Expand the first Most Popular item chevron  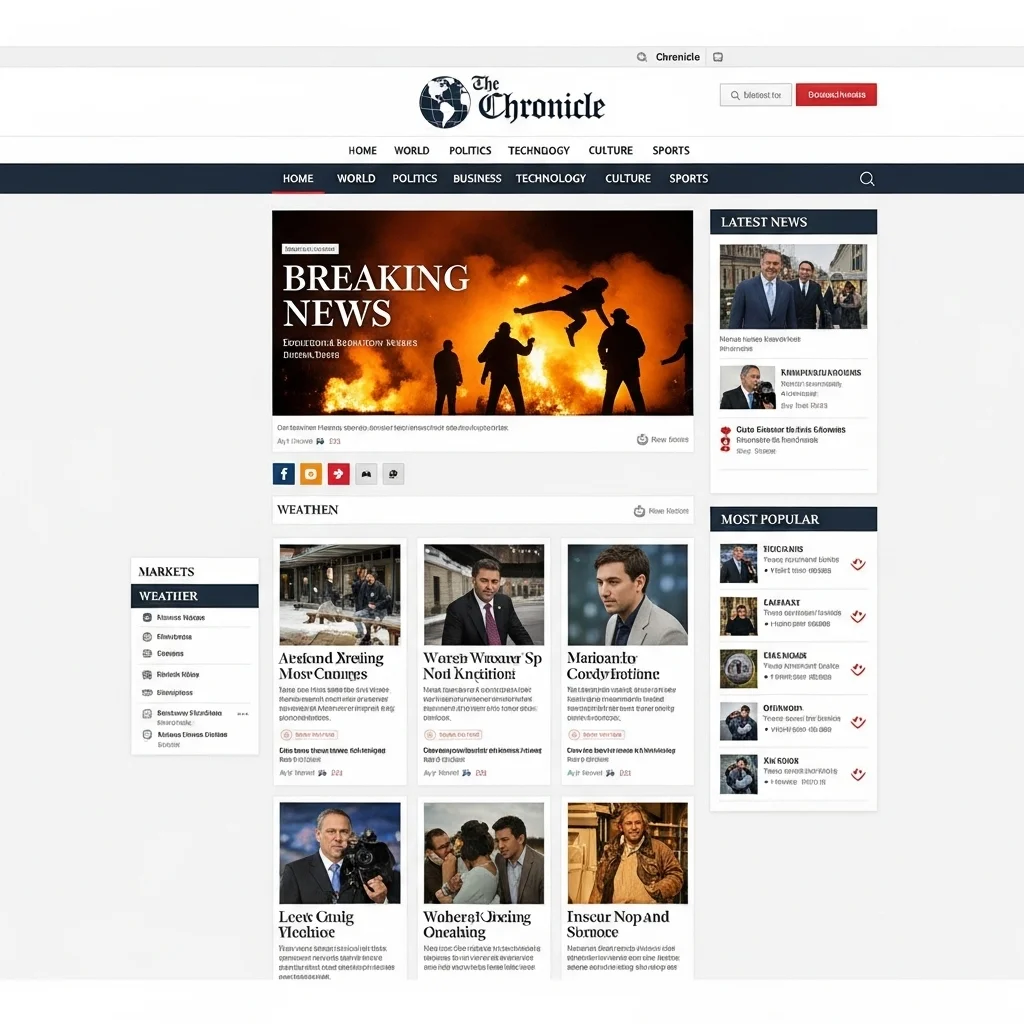857,564
